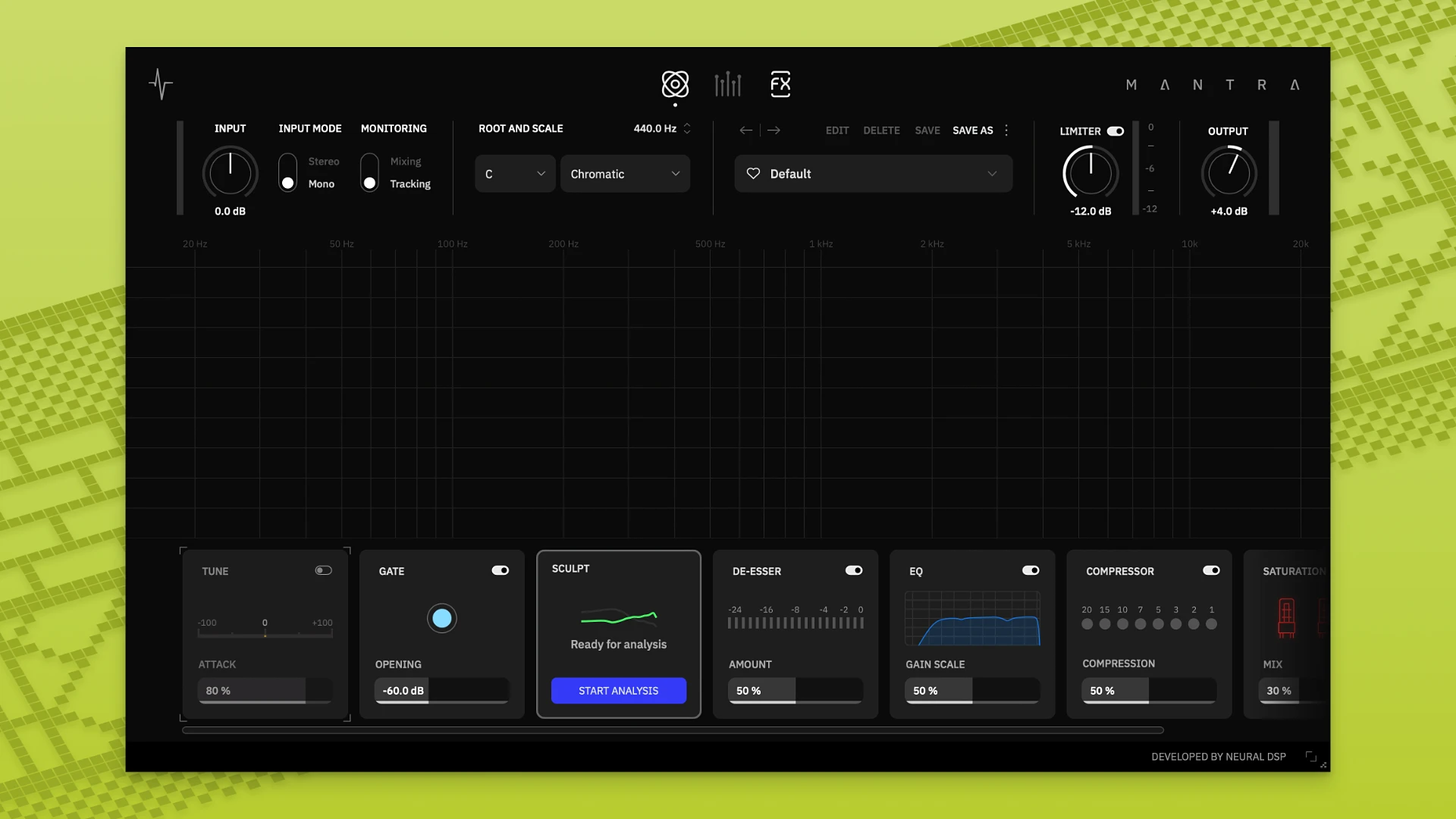Adjust the De-Esser Amount slider
Viewport: 1456px width, 819px height.
click(795, 690)
